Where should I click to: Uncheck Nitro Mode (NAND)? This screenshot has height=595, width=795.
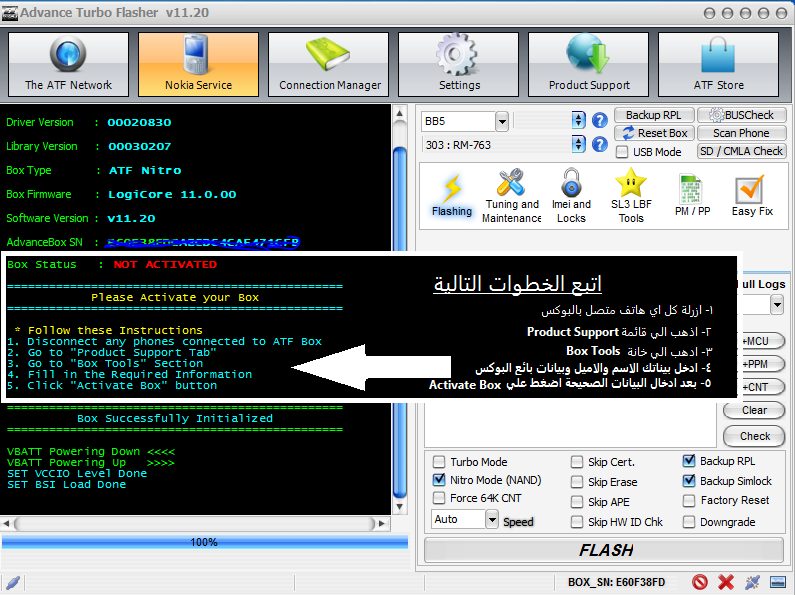coord(439,480)
